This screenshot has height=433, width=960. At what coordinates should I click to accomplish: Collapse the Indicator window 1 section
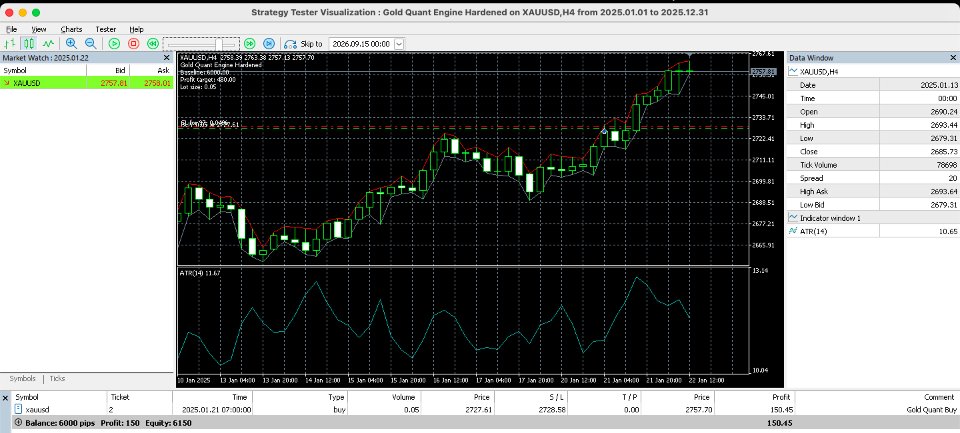click(793, 218)
